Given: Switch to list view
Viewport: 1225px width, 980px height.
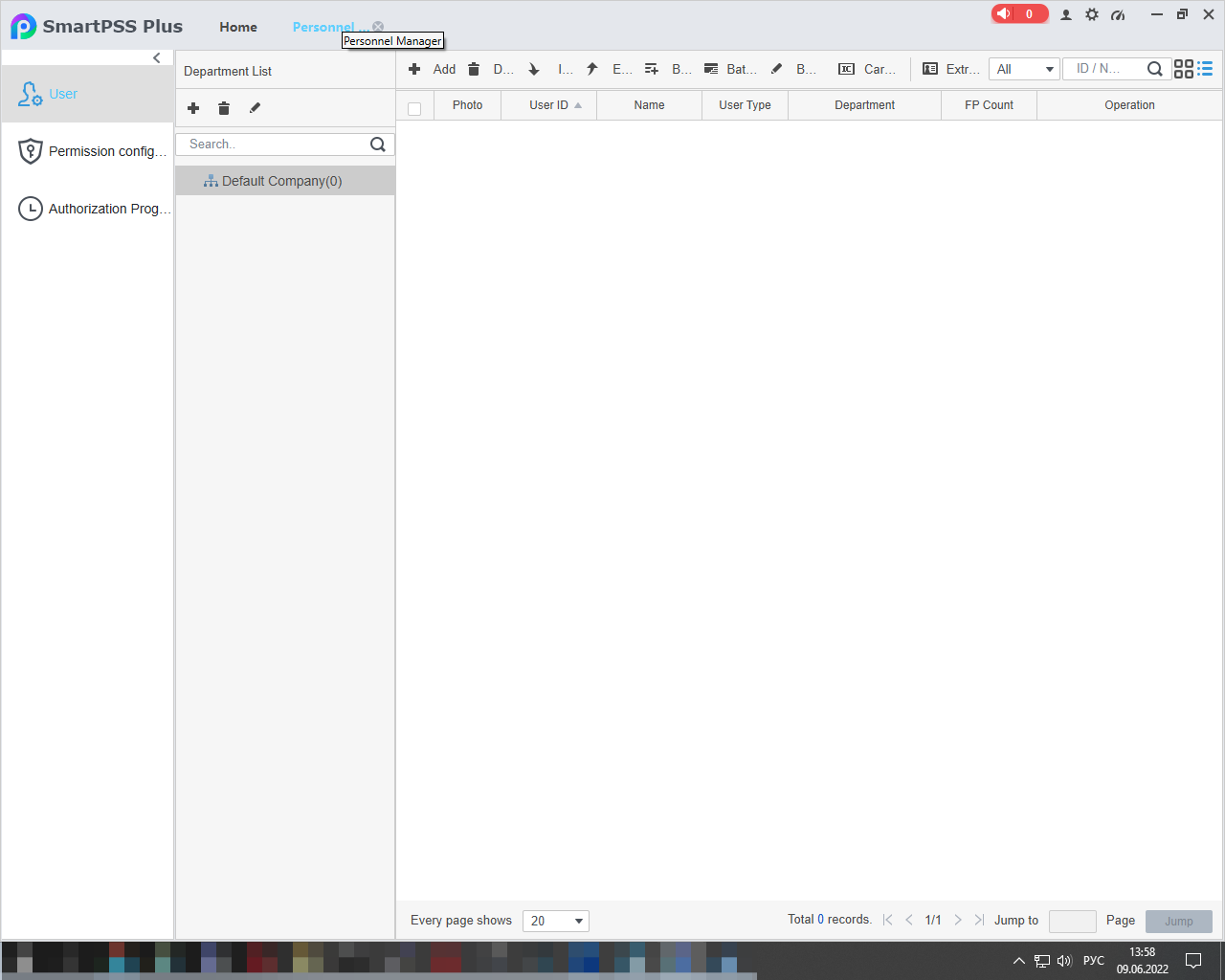Looking at the screenshot, I should click(x=1205, y=69).
